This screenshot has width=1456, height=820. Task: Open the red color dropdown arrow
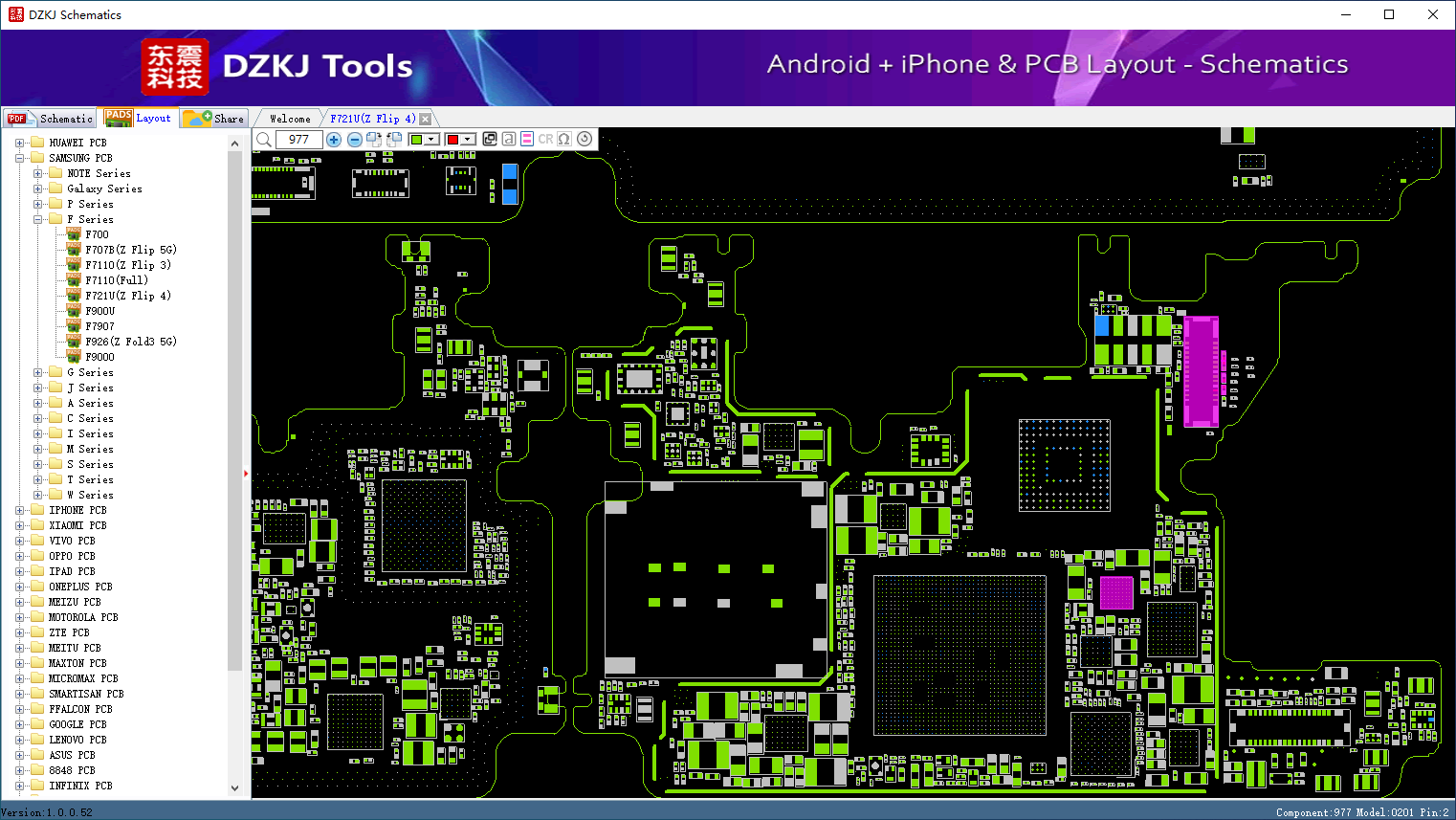pyautogui.click(x=469, y=140)
